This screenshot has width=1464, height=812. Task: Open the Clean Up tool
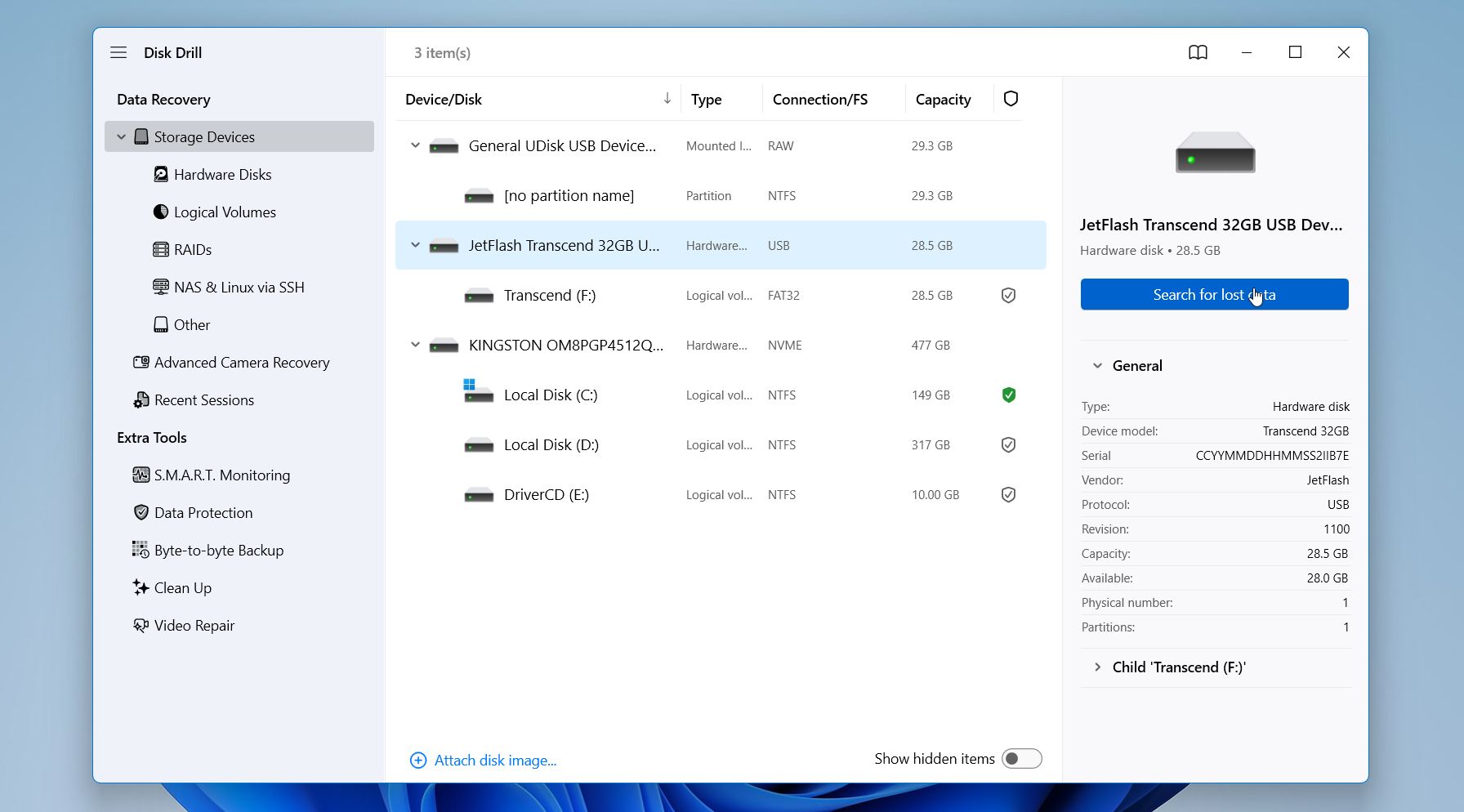(x=183, y=587)
